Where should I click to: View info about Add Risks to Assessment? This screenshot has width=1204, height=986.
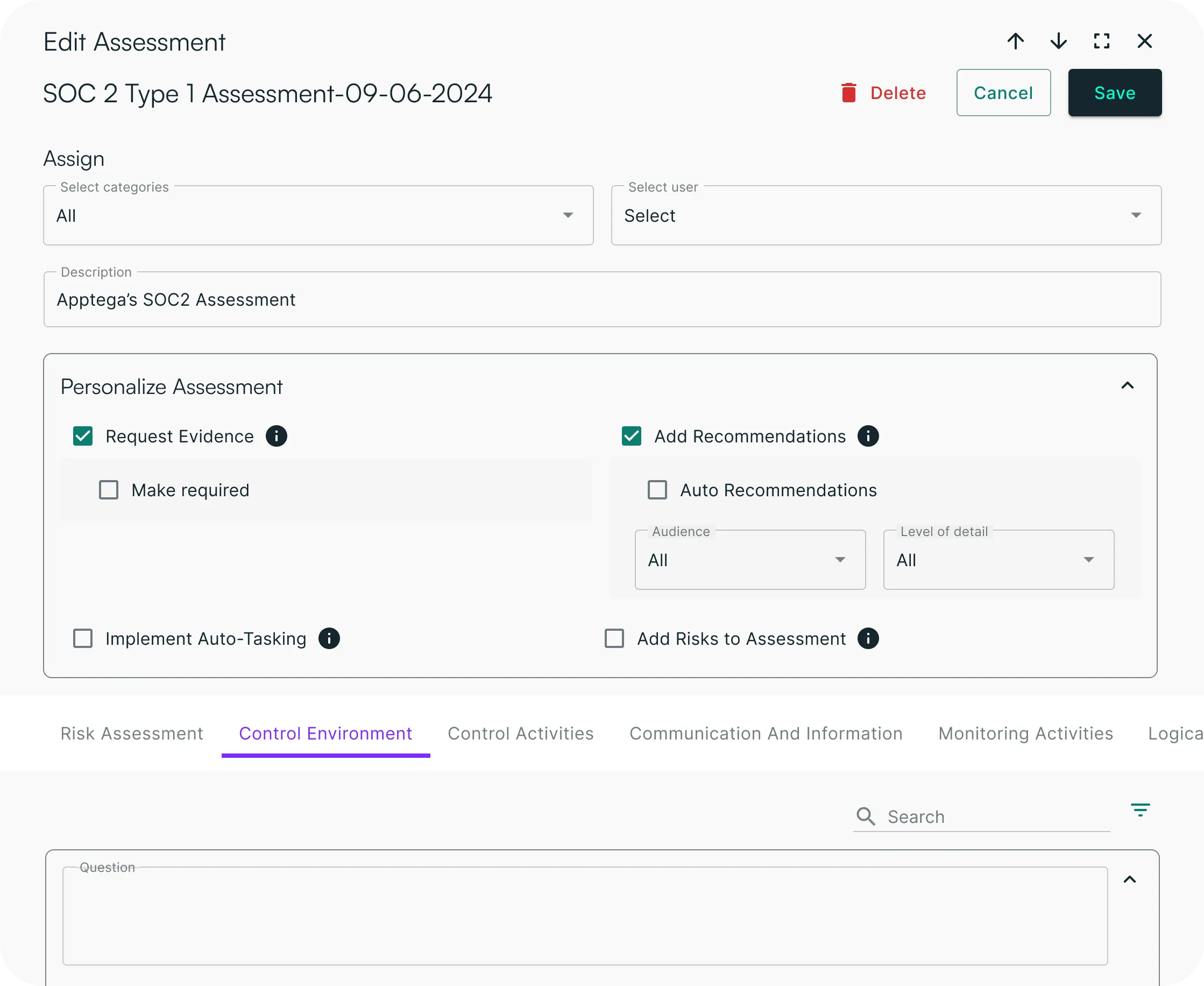(x=868, y=638)
